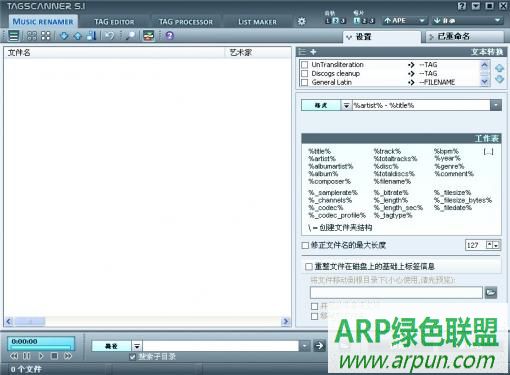Toggle the second checkbox under the folder field

pos(314,316)
